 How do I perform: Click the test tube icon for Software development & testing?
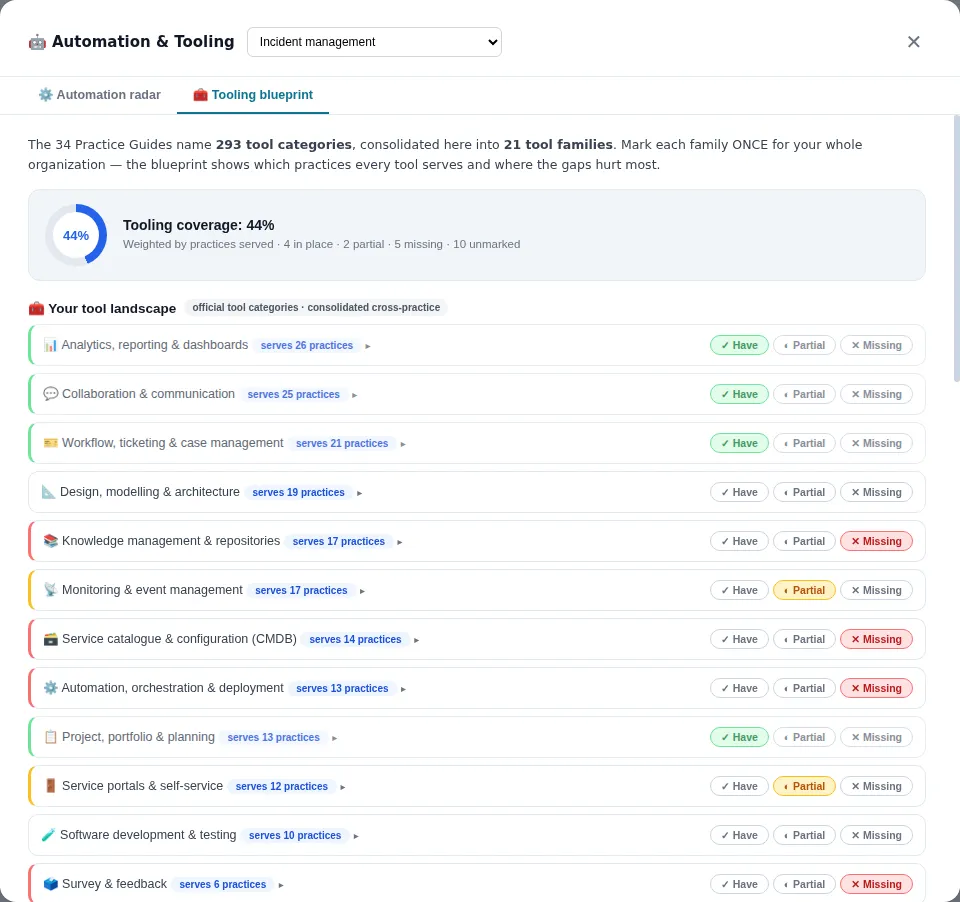(x=48, y=835)
